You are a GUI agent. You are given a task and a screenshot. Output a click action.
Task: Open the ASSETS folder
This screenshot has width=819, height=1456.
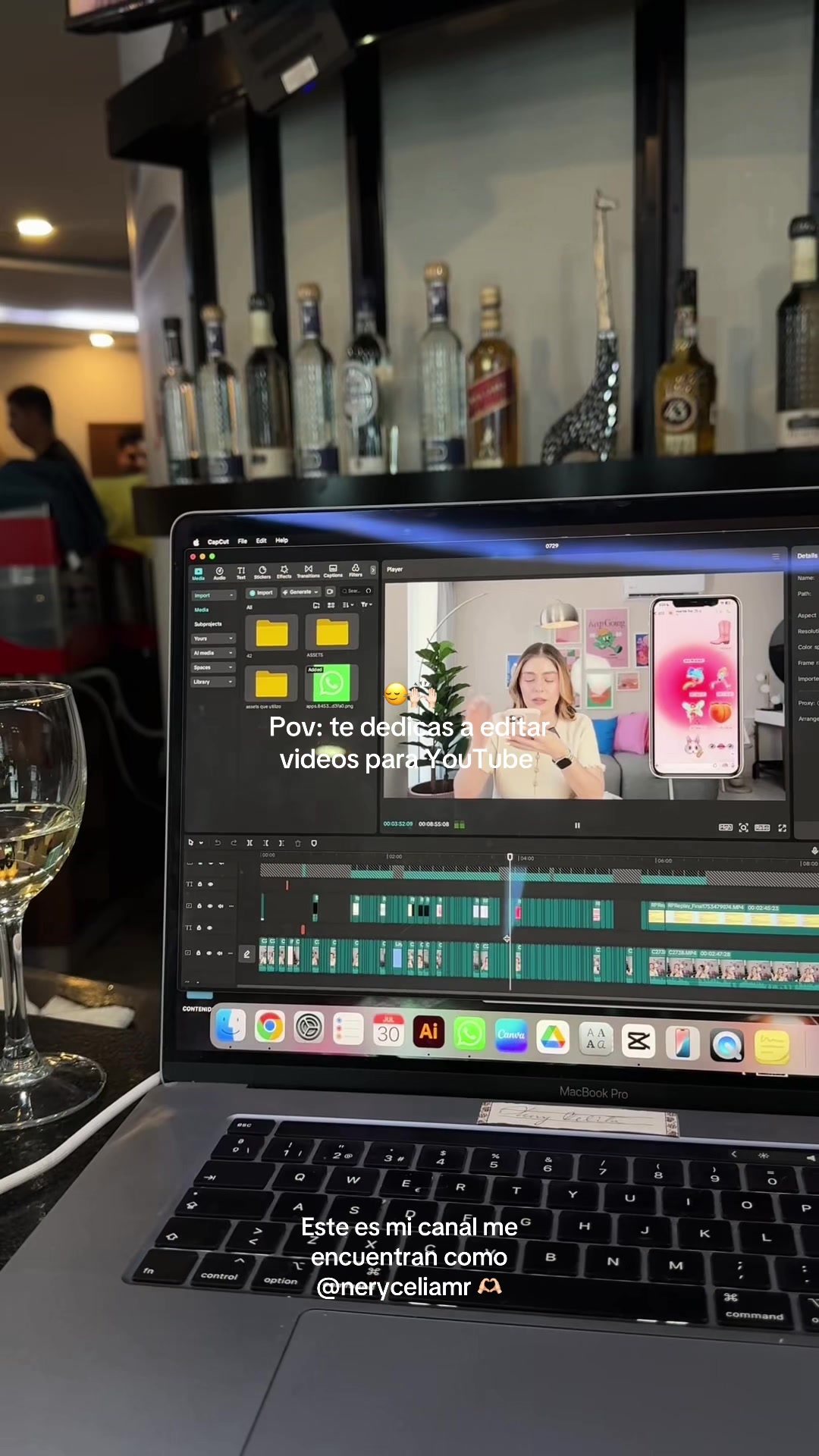click(331, 632)
